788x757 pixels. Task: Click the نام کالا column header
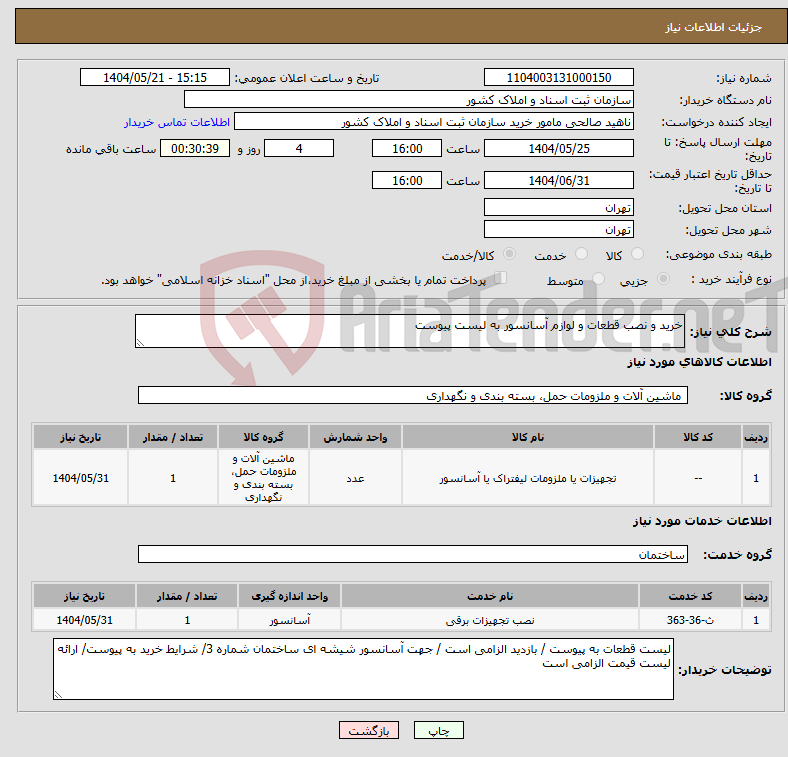528,437
